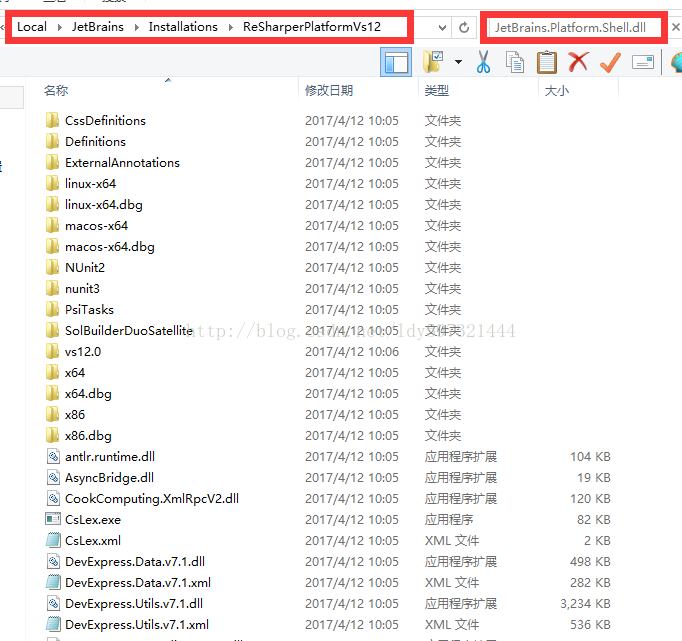The image size is (682, 641).
Task: Select the CsLex.xml file icon
Action: [x=53, y=540]
